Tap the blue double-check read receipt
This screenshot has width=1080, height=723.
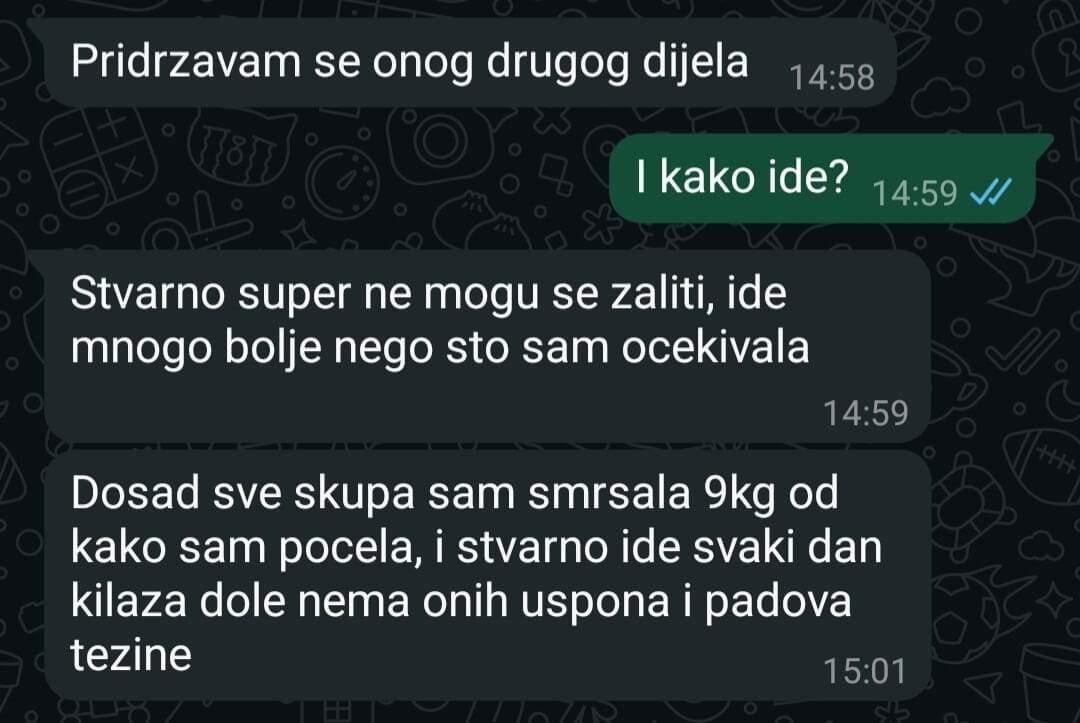point(990,192)
